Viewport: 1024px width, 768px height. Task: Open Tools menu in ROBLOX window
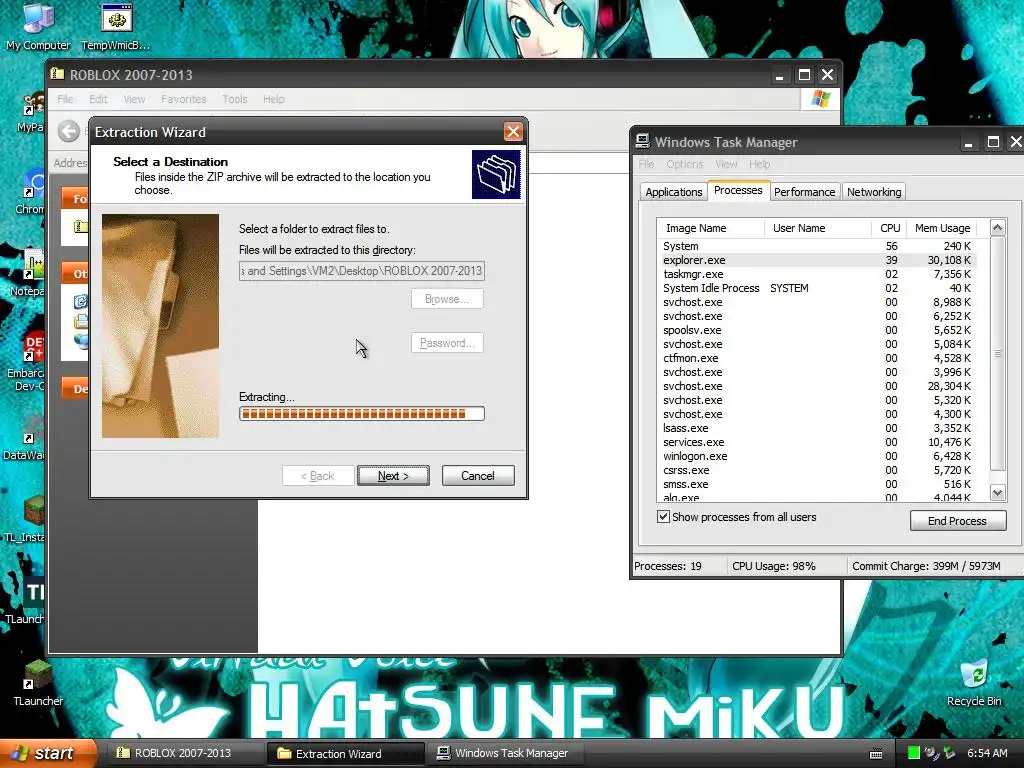(x=234, y=99)
